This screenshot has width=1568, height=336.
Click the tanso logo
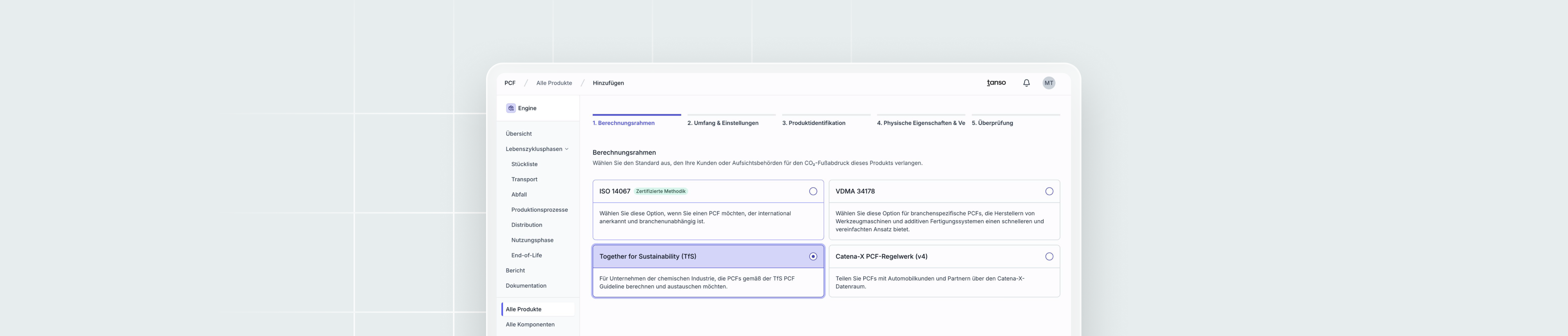[996, 83]
